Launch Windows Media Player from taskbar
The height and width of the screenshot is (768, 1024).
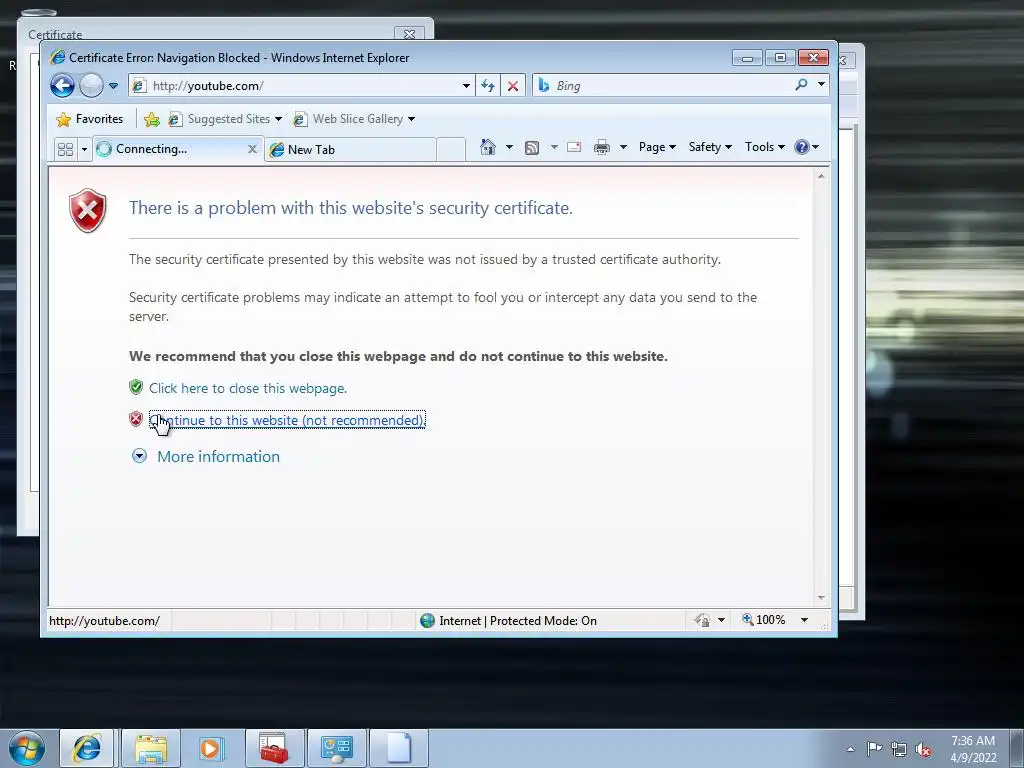[x=211, y=748]
